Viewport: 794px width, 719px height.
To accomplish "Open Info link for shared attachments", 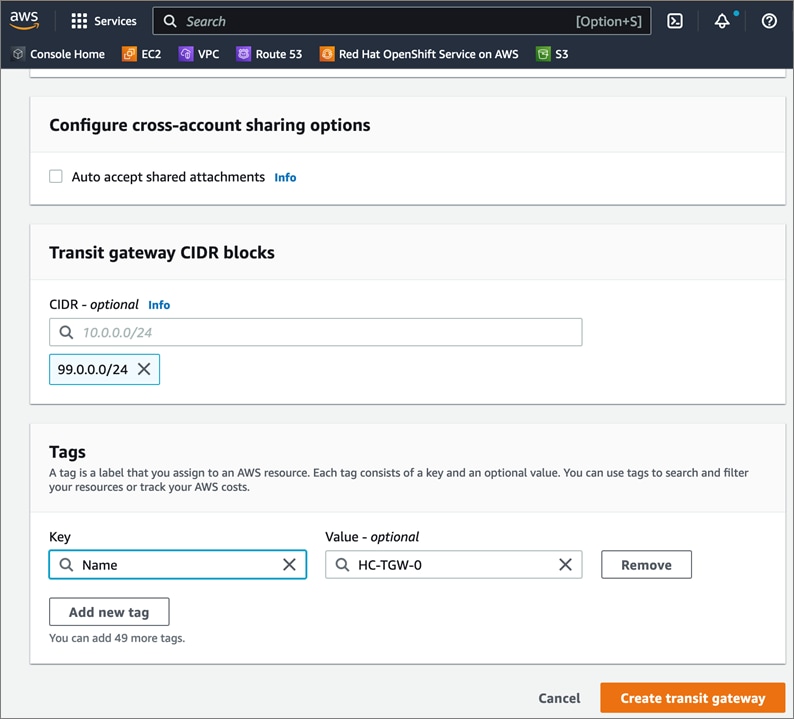I will 285,177.
